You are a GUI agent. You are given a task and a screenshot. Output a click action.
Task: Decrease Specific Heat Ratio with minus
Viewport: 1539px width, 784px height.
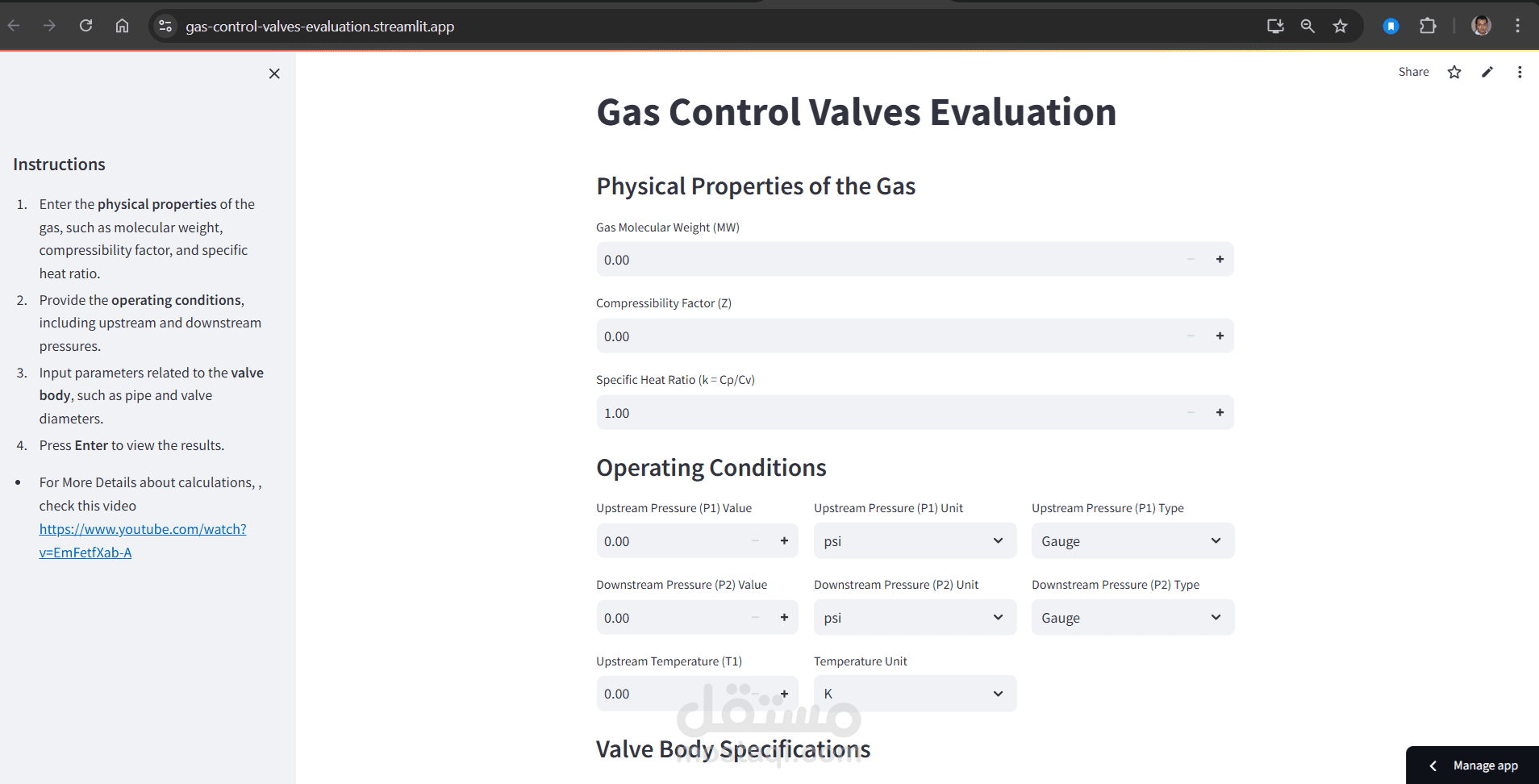[1191, 412]
